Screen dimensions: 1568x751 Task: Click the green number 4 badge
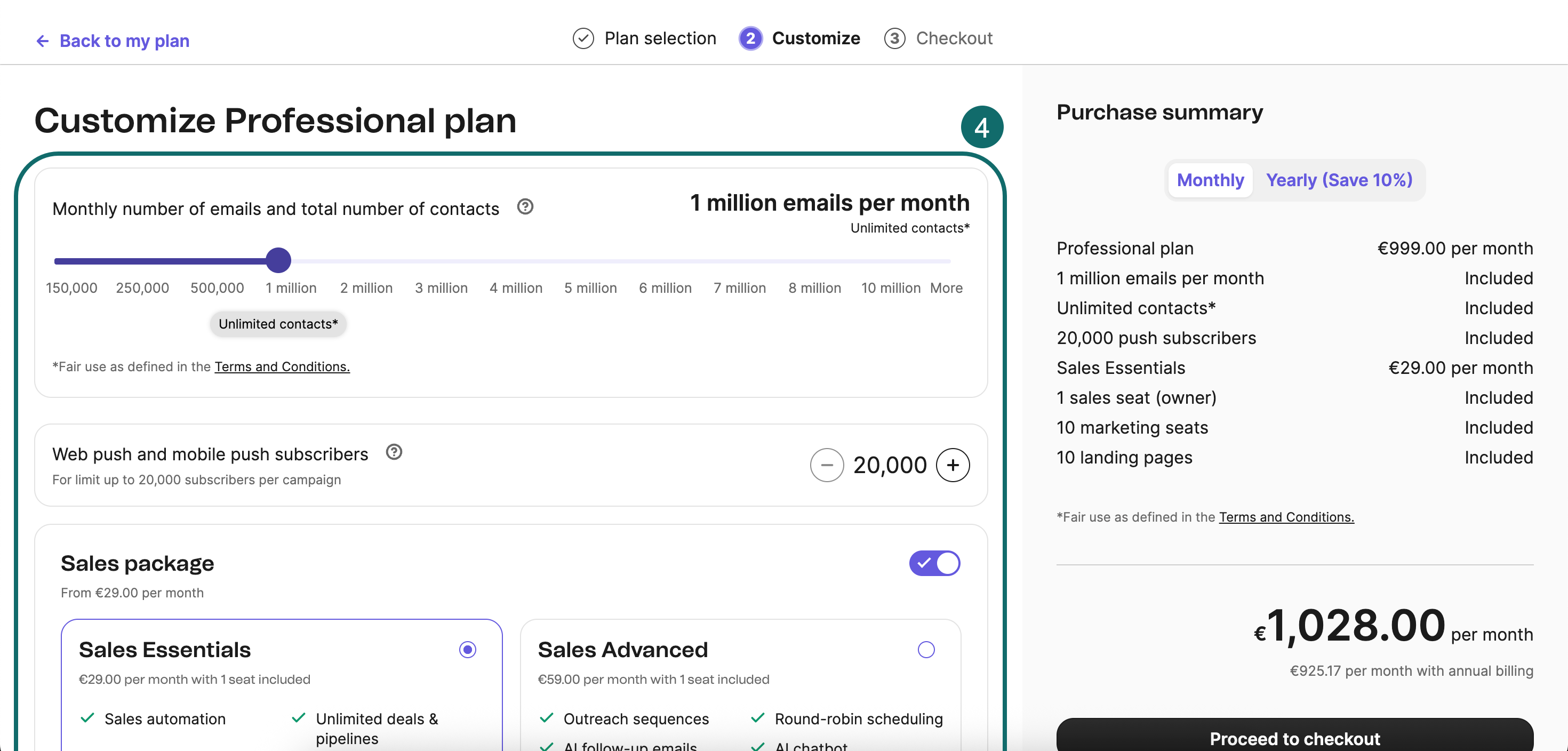(x=981, y=127)
